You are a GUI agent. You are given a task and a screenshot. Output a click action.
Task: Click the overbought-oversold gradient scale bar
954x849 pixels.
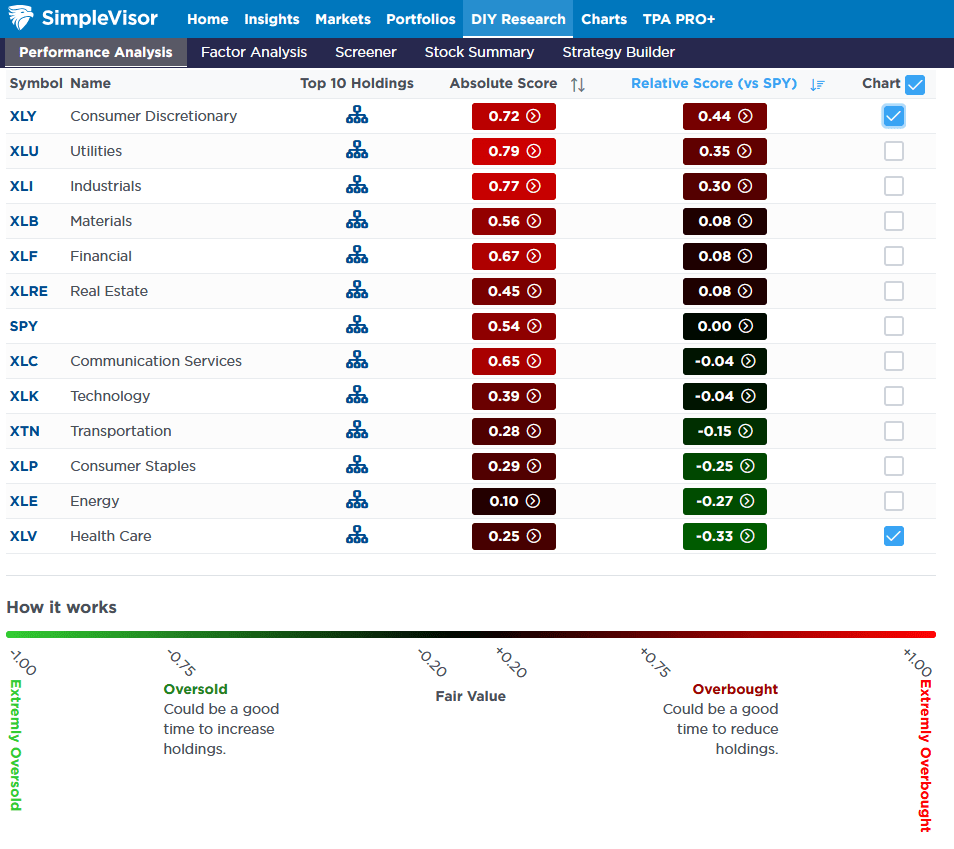(x=470, y=634)
